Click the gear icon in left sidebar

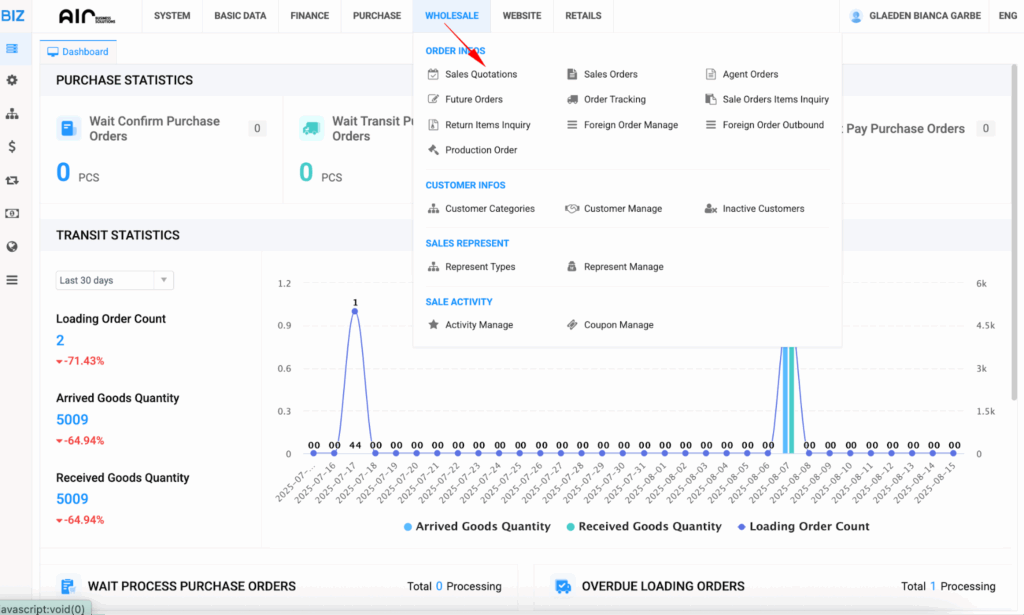coord(12,80)
